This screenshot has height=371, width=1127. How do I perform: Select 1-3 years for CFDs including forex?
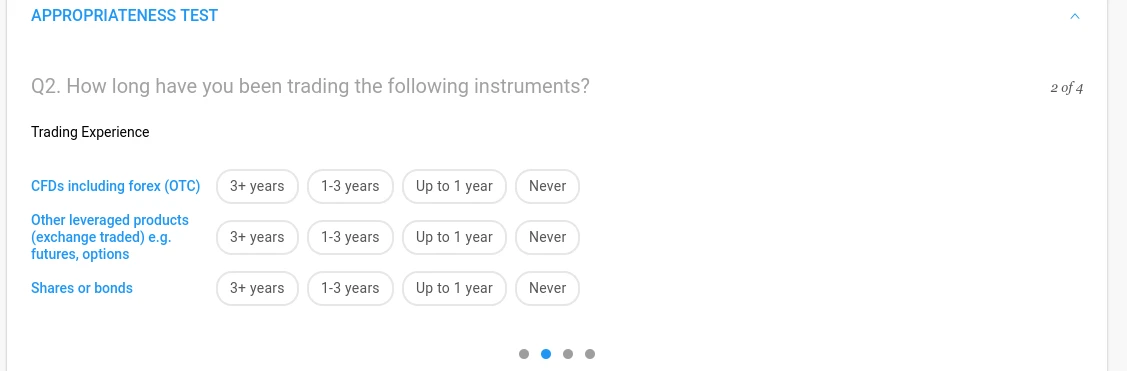350,186
